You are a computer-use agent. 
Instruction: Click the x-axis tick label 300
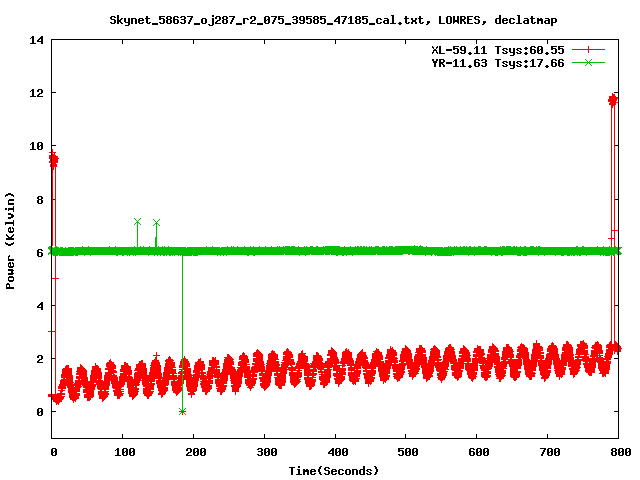point(267,452)
